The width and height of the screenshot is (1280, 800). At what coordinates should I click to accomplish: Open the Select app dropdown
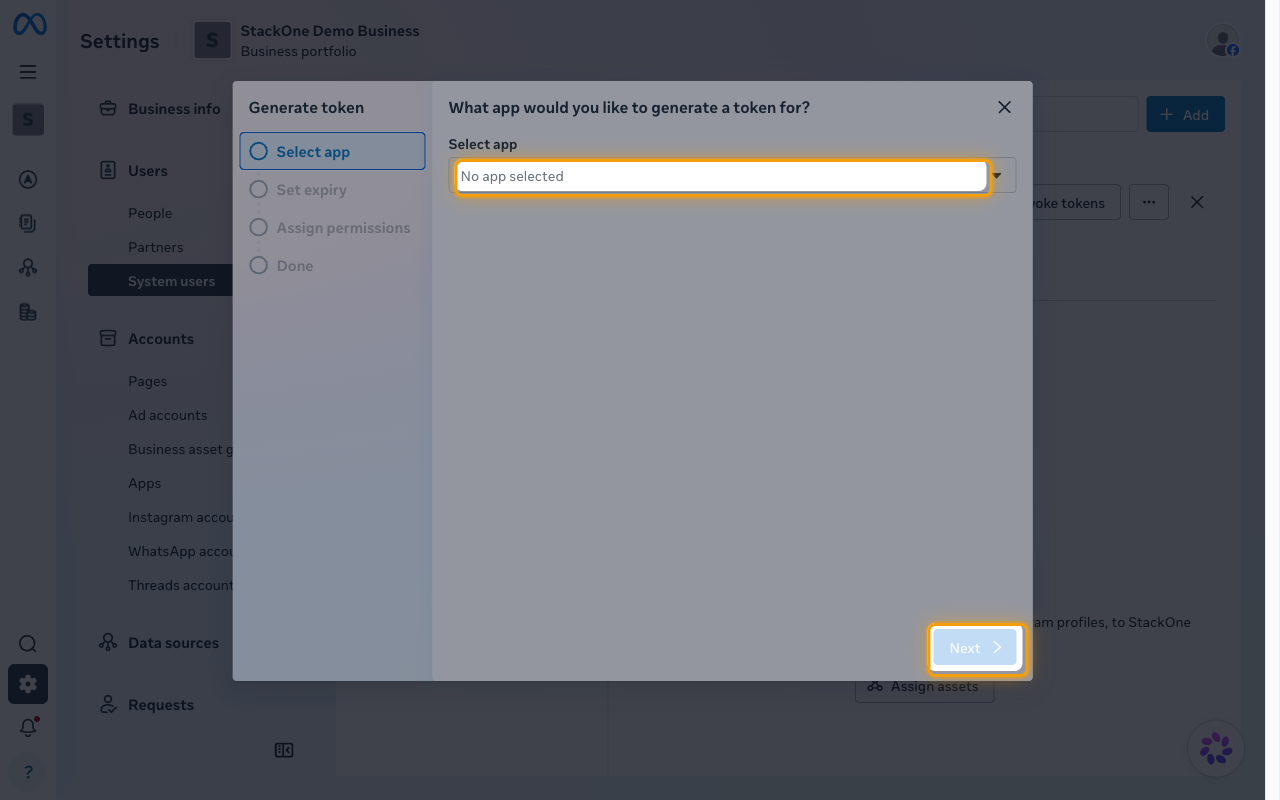pos(732,176)
